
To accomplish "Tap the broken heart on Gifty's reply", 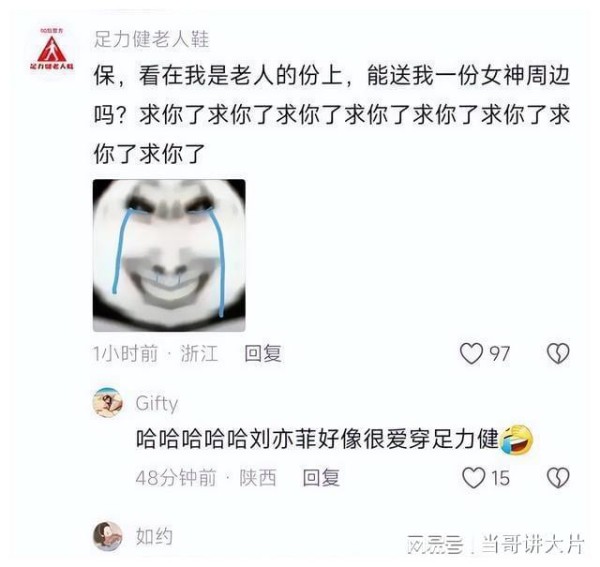I will point(558,477).
